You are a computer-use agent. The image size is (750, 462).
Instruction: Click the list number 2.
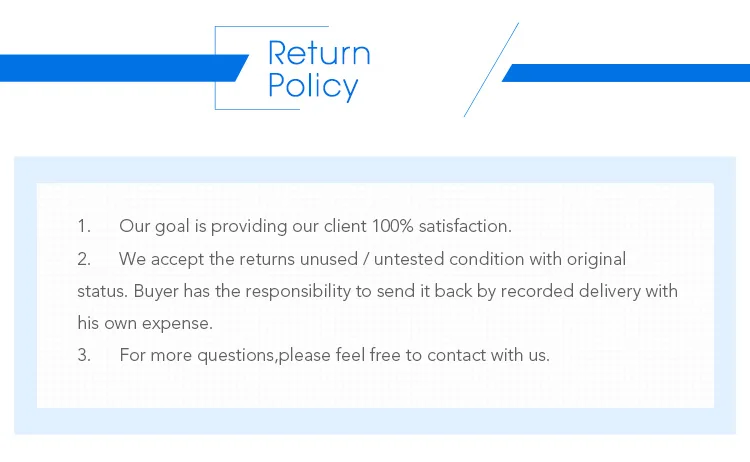[84, 259]
